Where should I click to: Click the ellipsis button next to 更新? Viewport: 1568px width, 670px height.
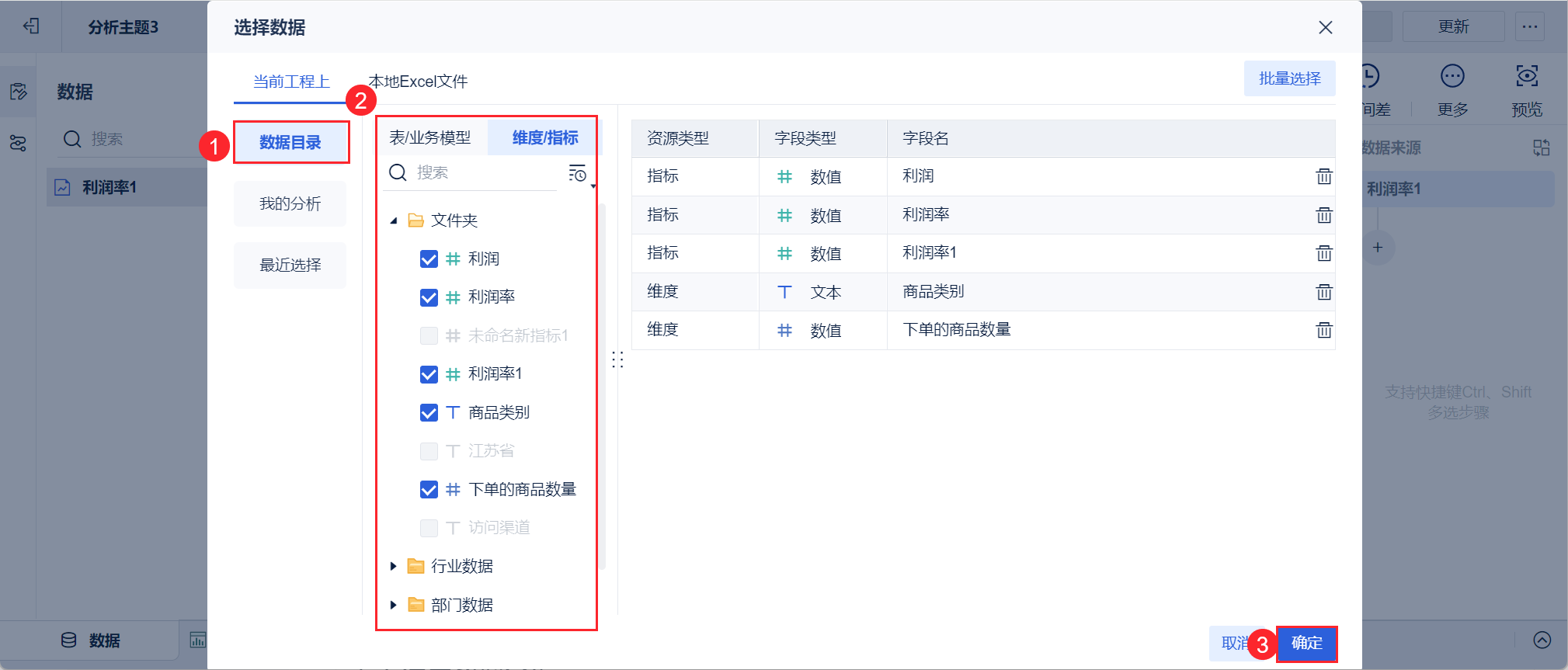(x=1530, y=26)
